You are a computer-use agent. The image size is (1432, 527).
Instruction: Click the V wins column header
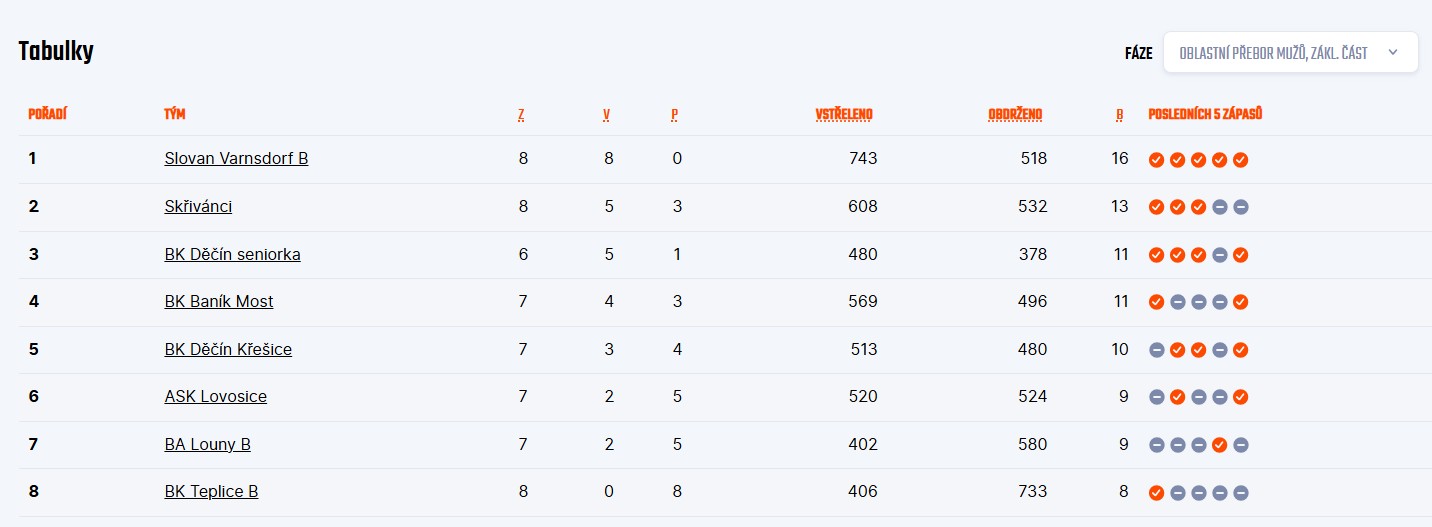click(x=606, y=114)
